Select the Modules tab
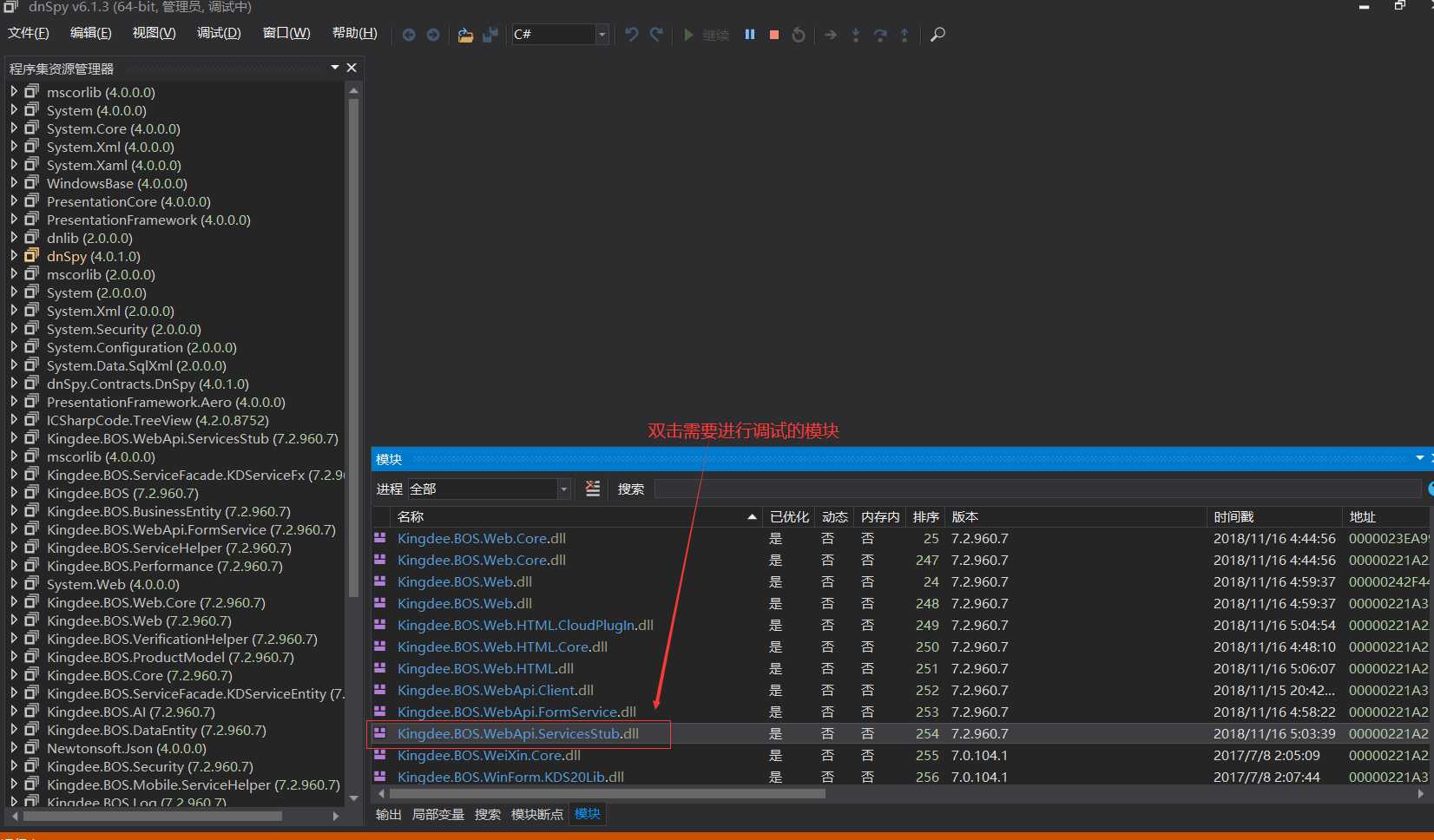The image size is (1434, 840). click(588, 814)
